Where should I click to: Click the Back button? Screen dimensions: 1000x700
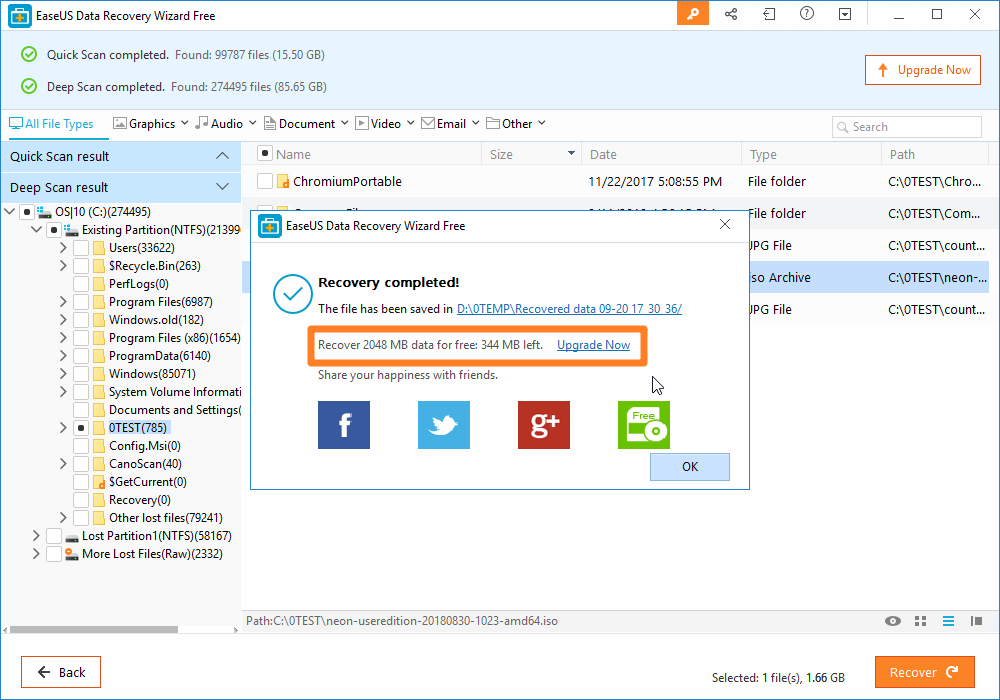61,672
